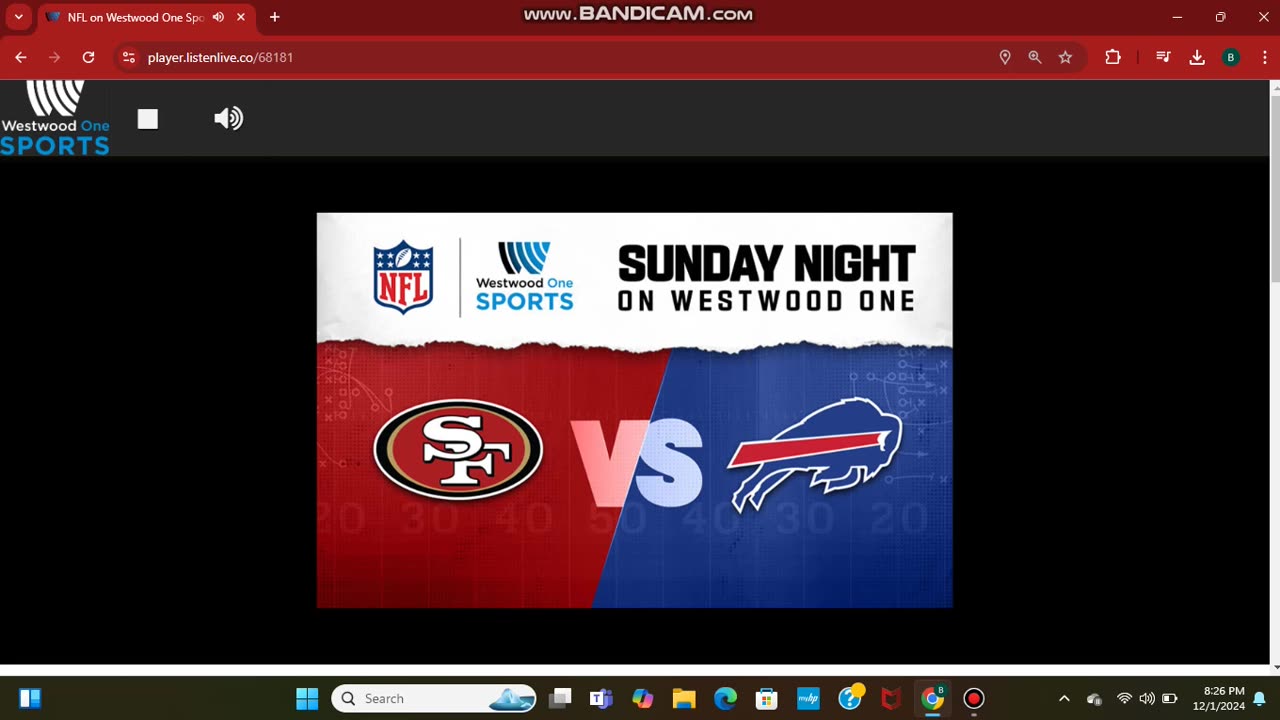Image resolution: width=1280 pixels, height=720 pixels.
Task: Switch to Chrome on the taskbar
Action: pos(932,698)
